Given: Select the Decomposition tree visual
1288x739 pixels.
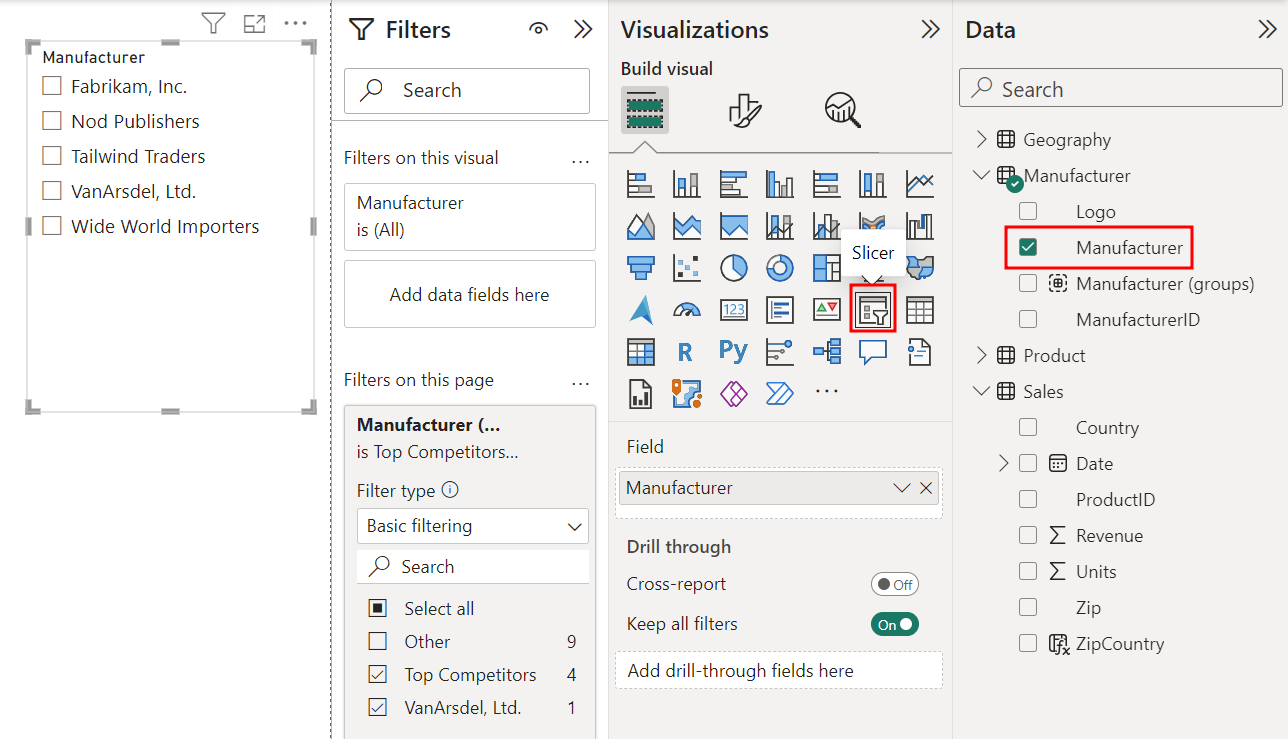Looking at the screenshot, I should tap(826, 352).
